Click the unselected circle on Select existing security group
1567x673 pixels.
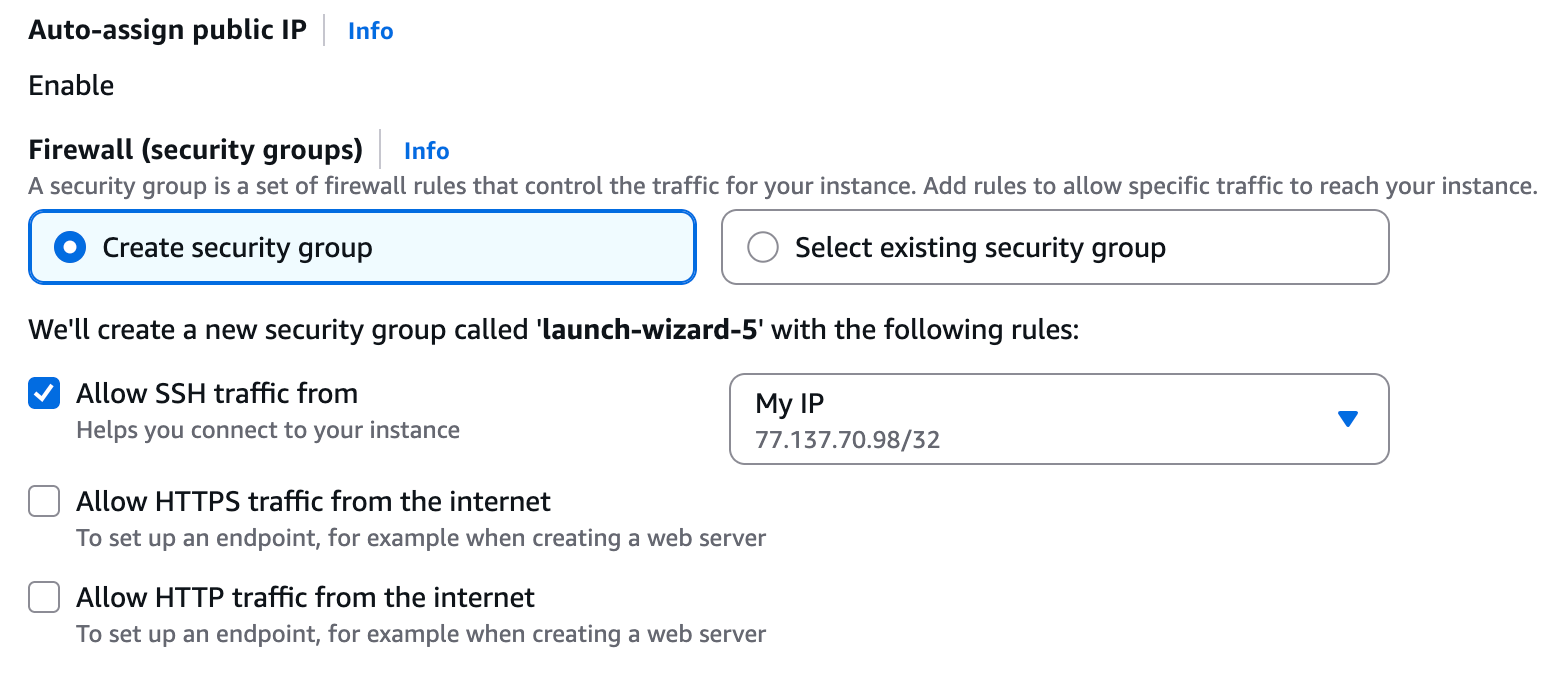pos(763,247)
